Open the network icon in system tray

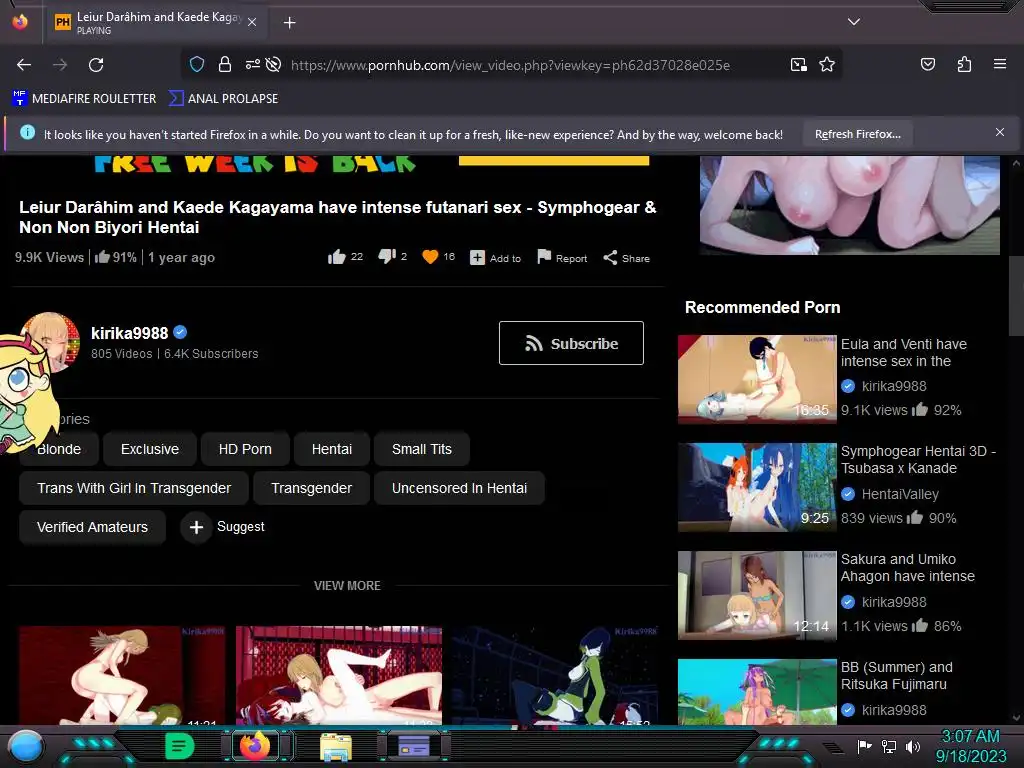tap(889, 746)
